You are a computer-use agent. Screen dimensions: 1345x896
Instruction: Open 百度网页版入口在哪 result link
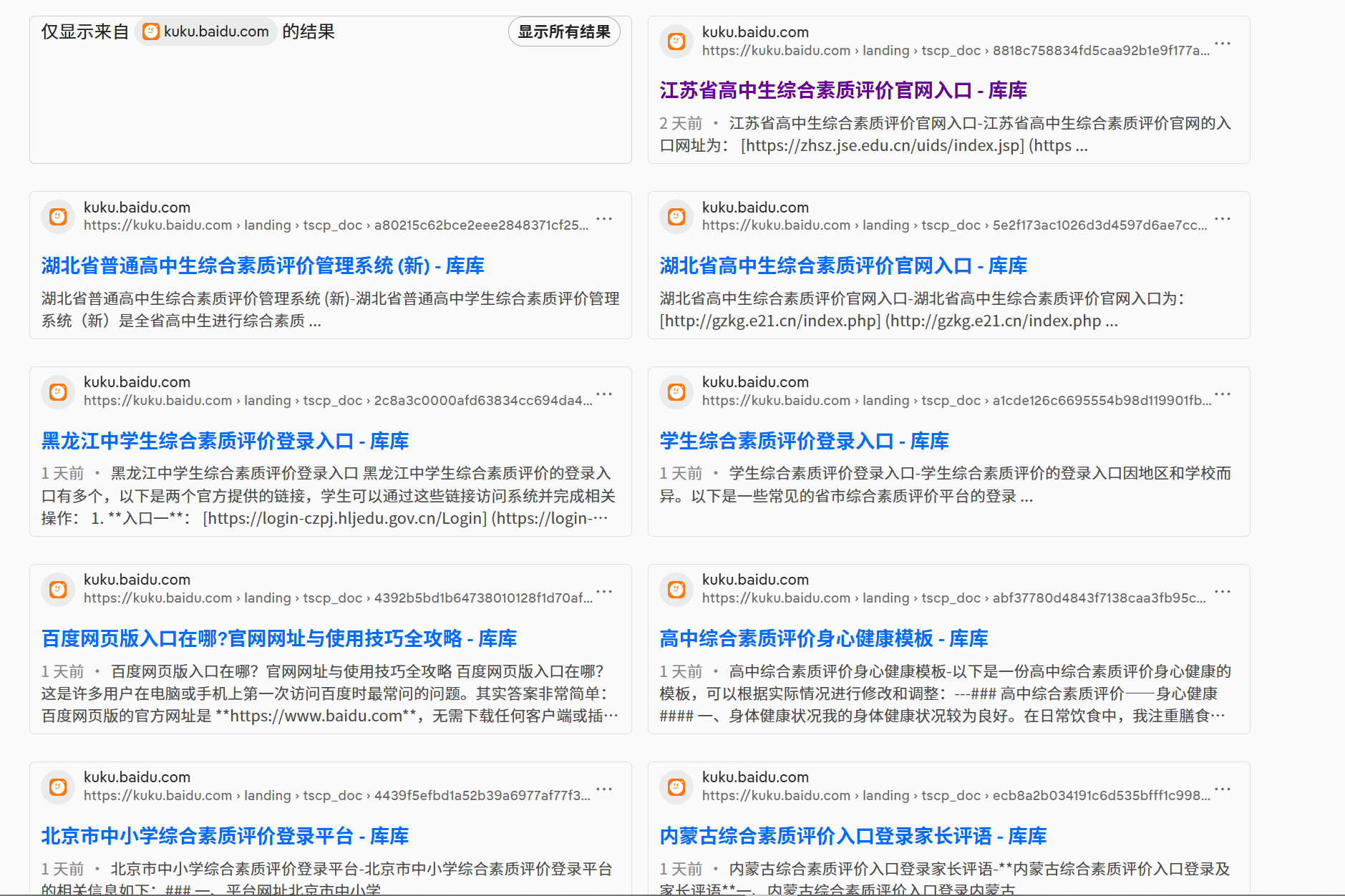pos(279,638)
